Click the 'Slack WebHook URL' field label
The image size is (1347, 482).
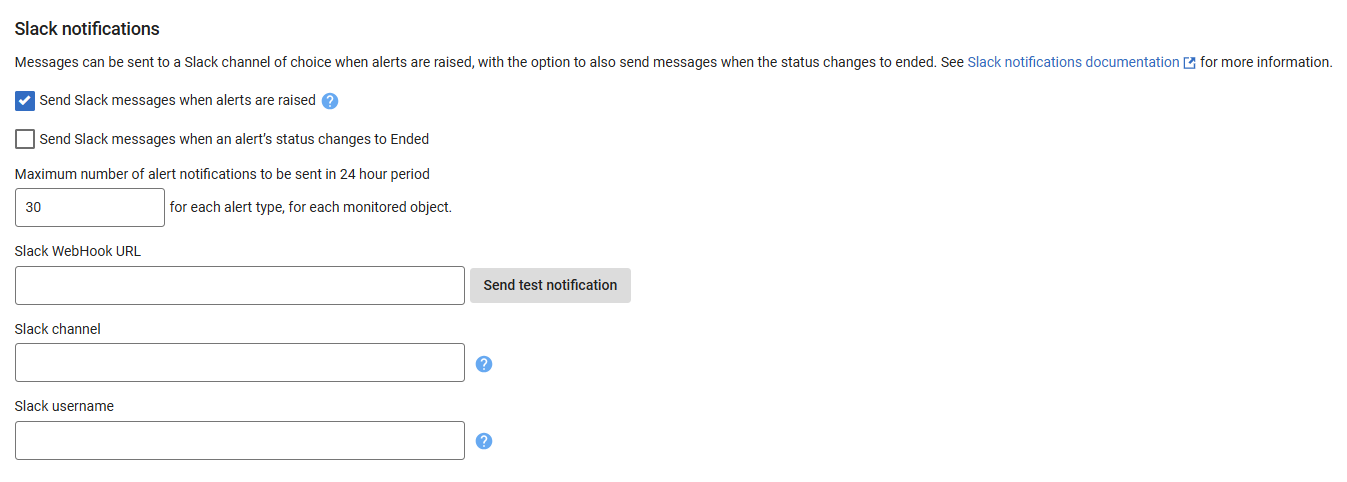78,251
